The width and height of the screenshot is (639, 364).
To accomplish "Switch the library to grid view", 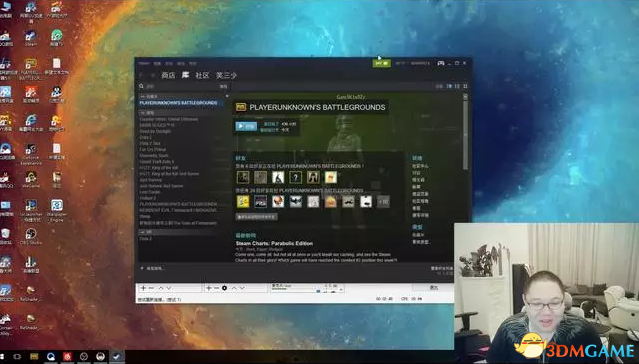I will coord(465,86).
